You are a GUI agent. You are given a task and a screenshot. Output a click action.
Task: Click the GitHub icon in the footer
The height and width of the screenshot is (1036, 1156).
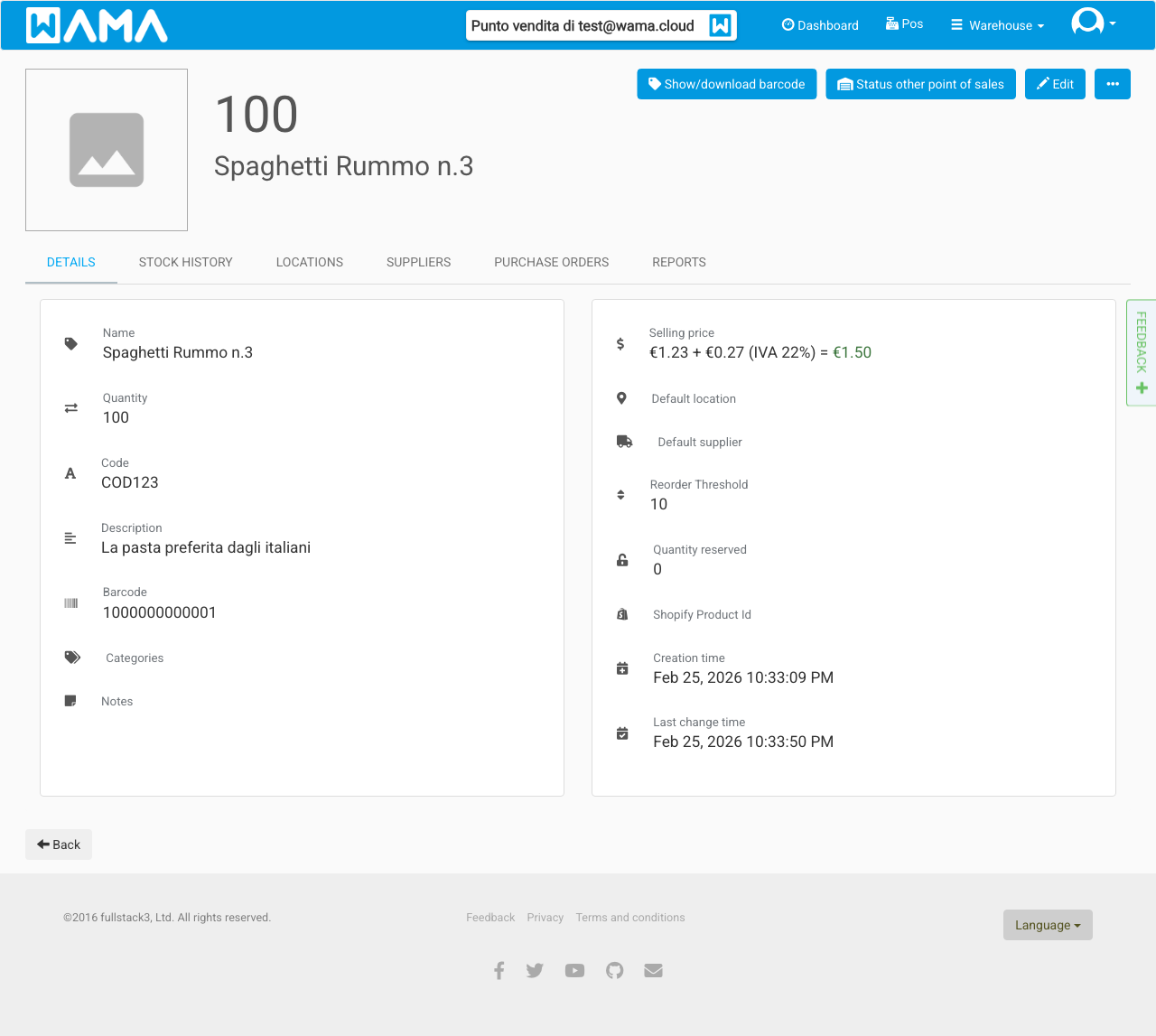click(x=614, y=970)
